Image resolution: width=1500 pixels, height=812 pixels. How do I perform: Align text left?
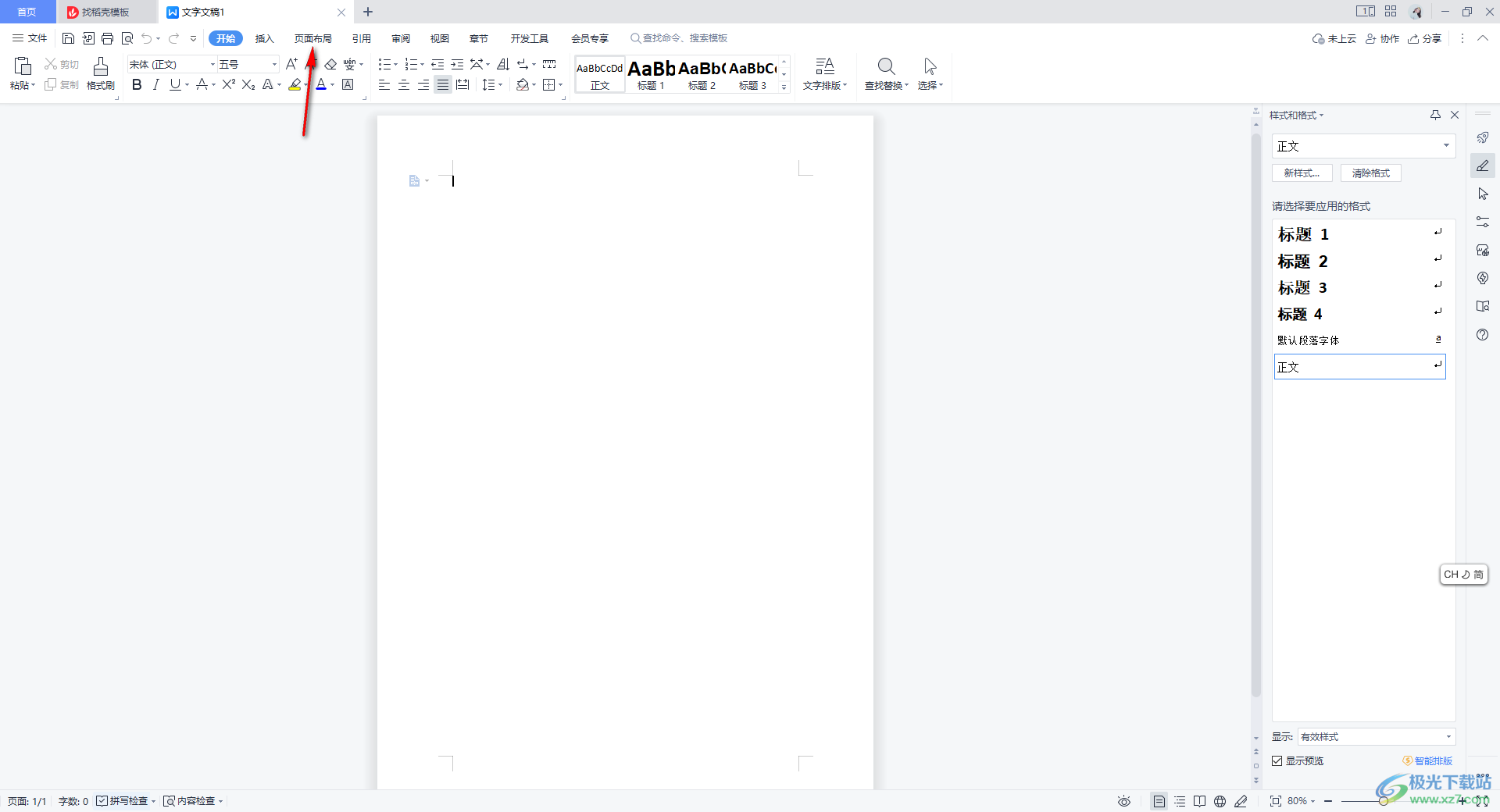384,84
